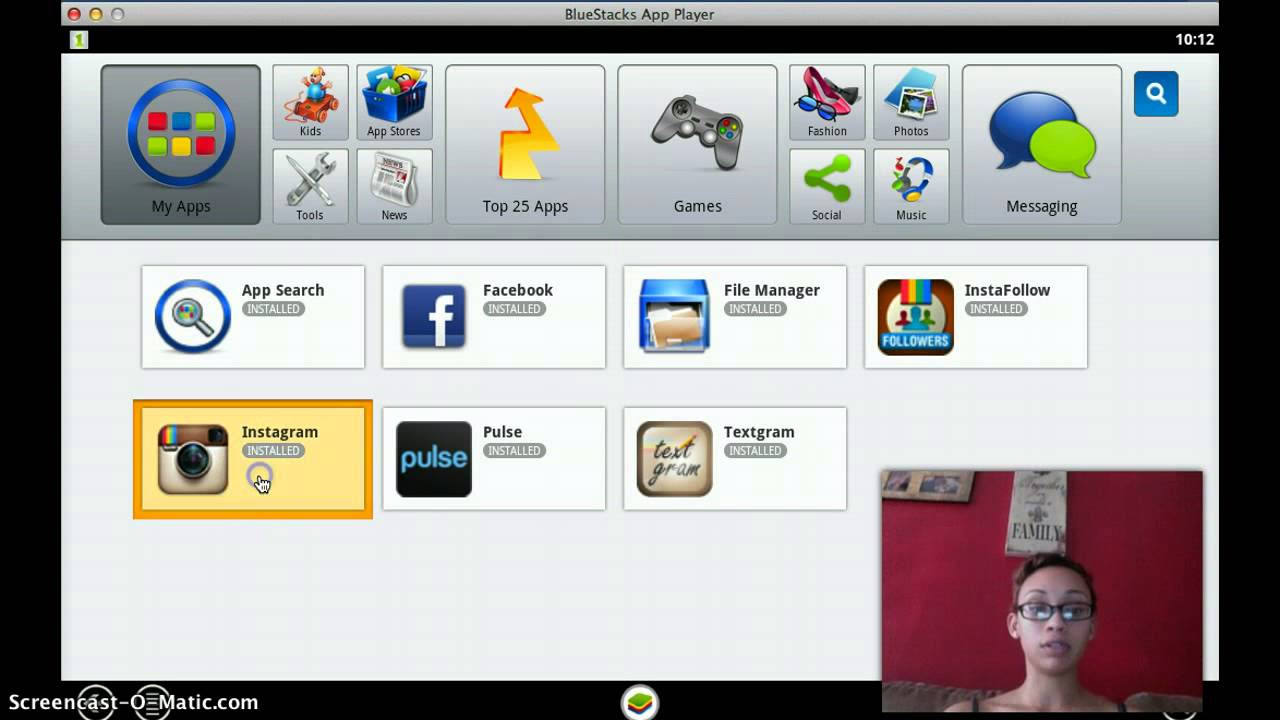Click the INSTALLED badge under Instagram

273,451
